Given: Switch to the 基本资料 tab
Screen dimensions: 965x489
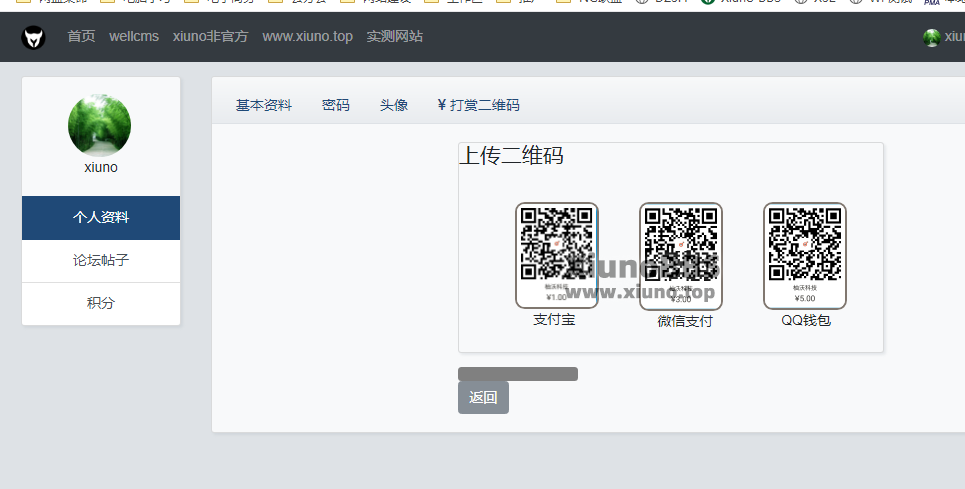Looking at the screenshot, I should click(x=264, y=105).
